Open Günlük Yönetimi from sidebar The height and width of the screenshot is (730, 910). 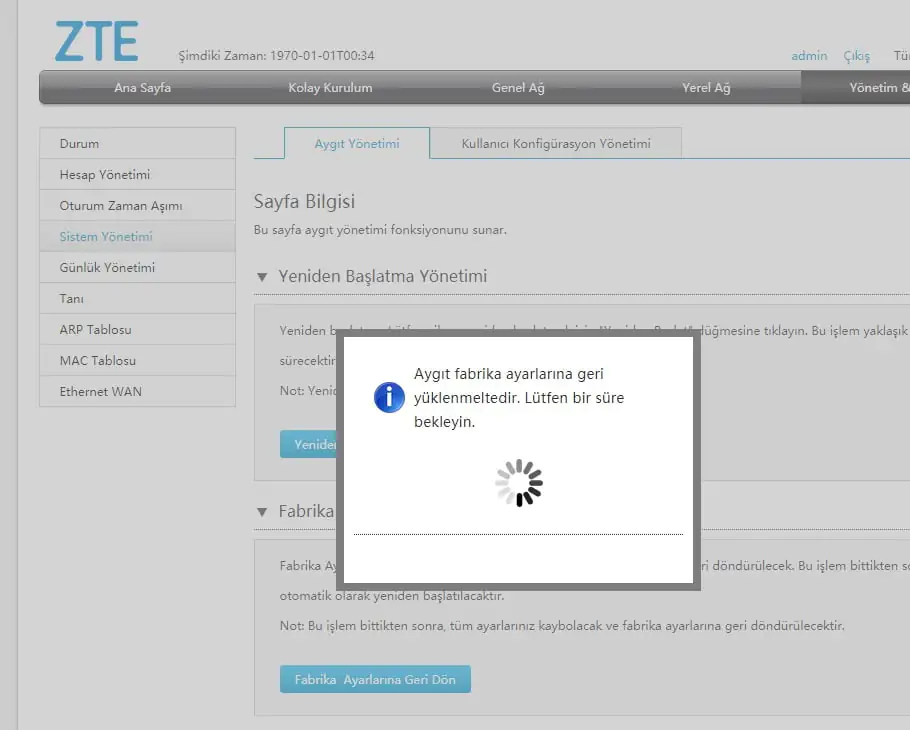pyautogui.click(x=107, y=267)
